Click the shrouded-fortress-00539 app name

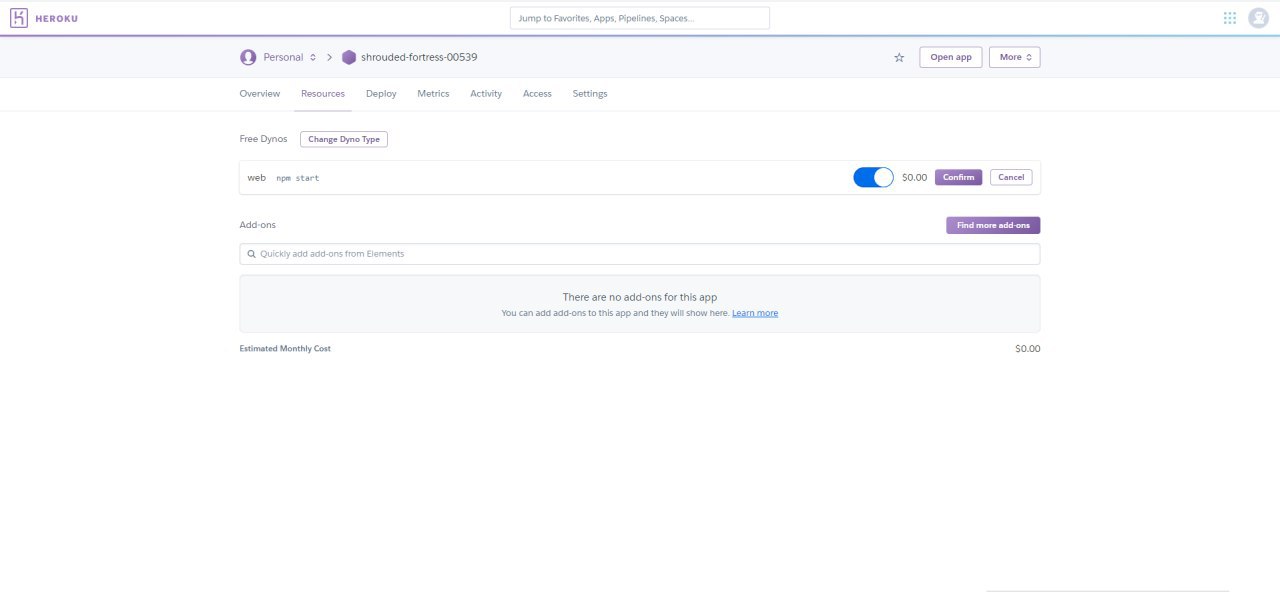(x=419, y=57)
